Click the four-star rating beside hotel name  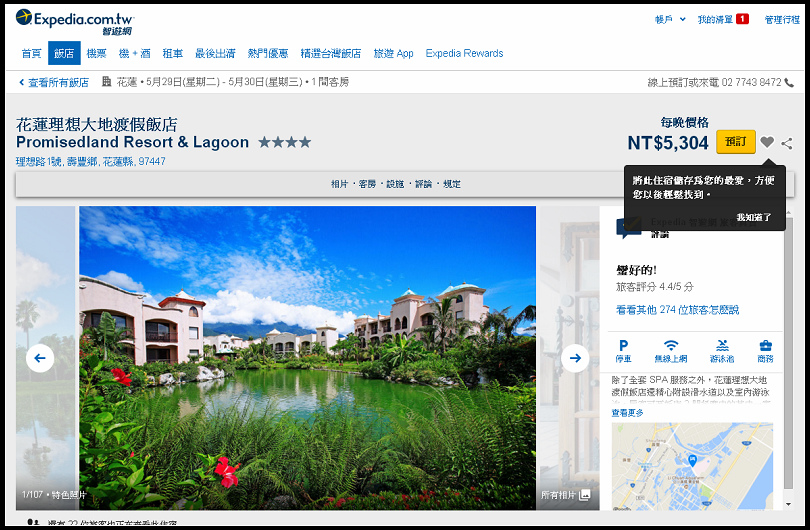coord(285,142)
